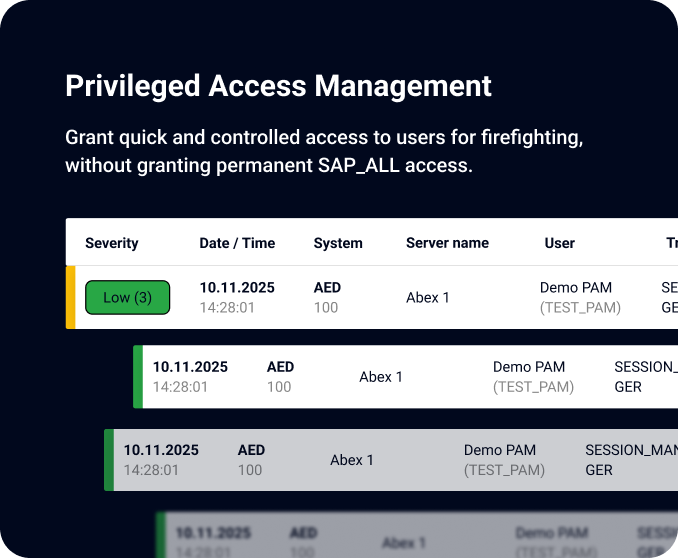Click (TEST_PAM) in the second white row

(534, 387)
